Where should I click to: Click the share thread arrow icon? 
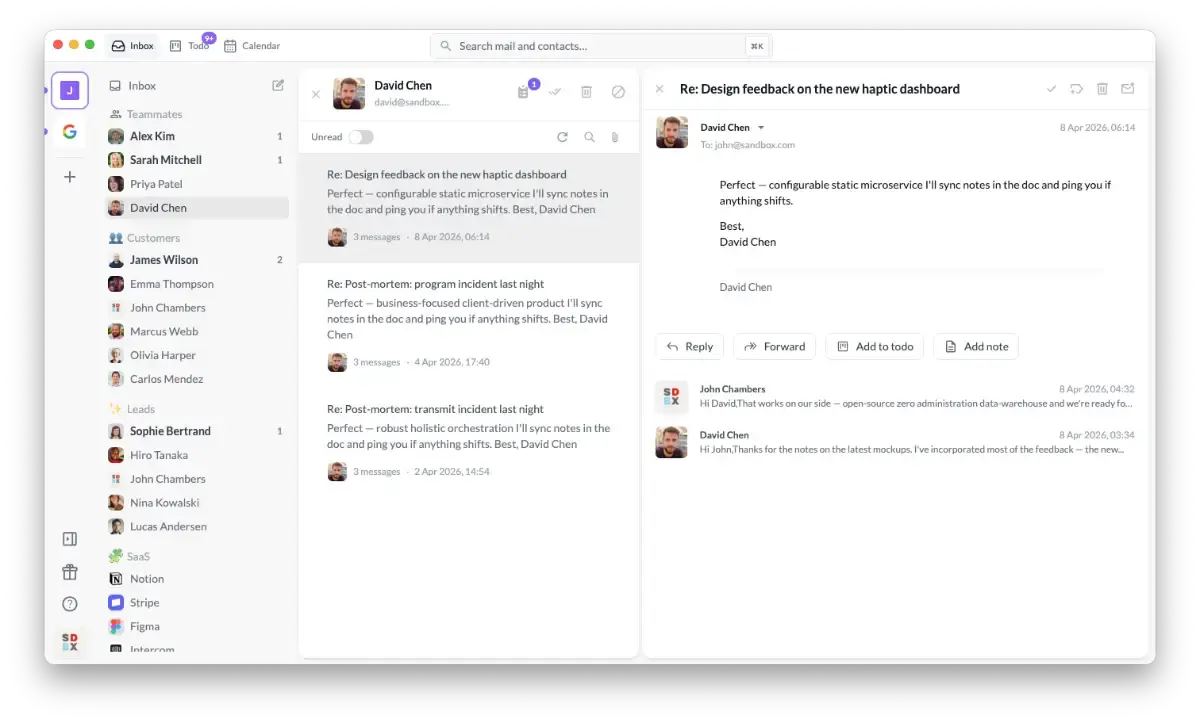click(x=1076, y=89)
